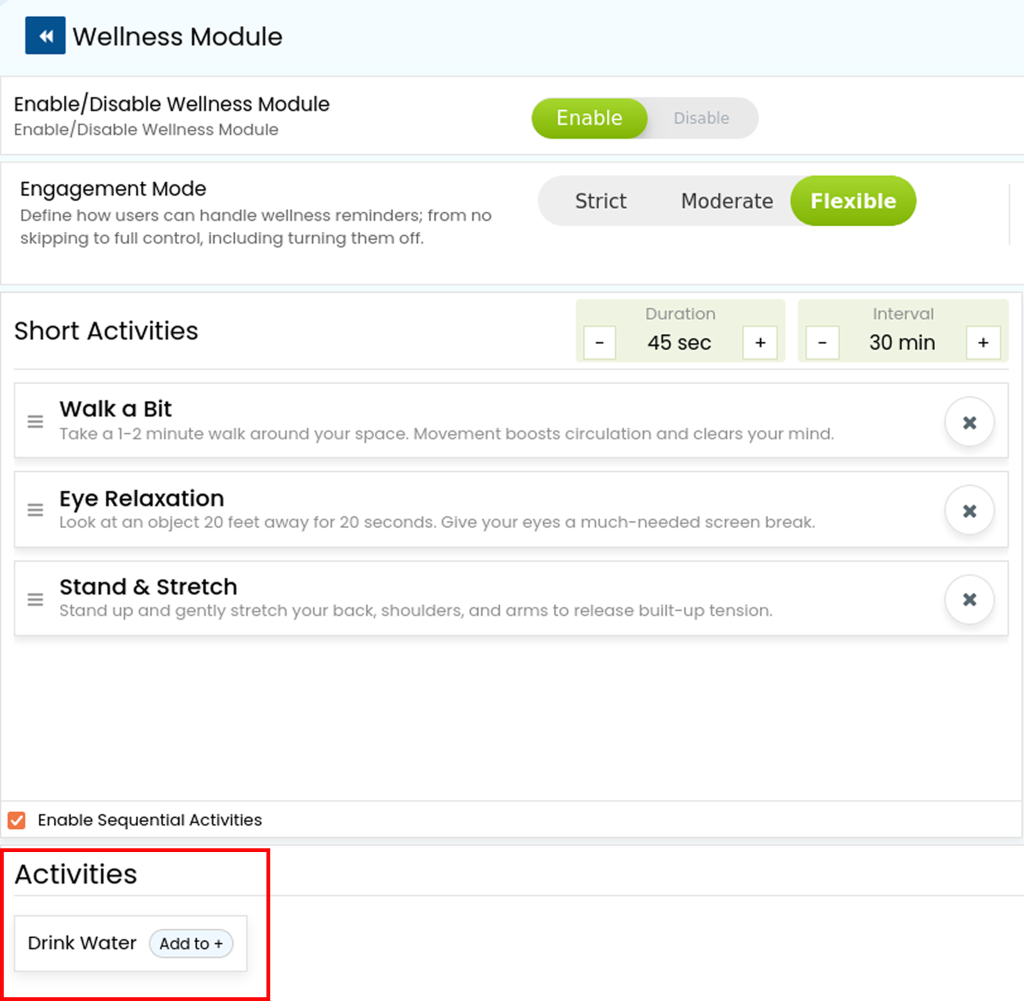The height and width of the screenshot is (1001, 1024).
Task: Click the Stand & Stretch title
Action: click(148, 587)
